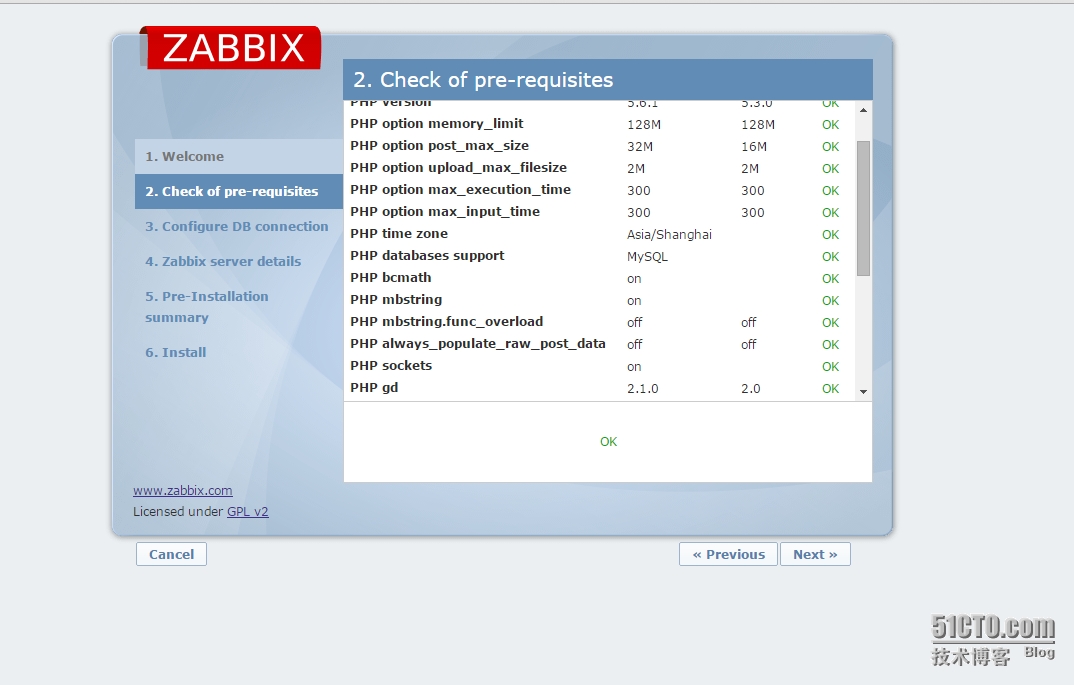Click the '16M' required post_max_size value
The width and height of the screenshot is (1074, 685).
(x=753, y=147)
